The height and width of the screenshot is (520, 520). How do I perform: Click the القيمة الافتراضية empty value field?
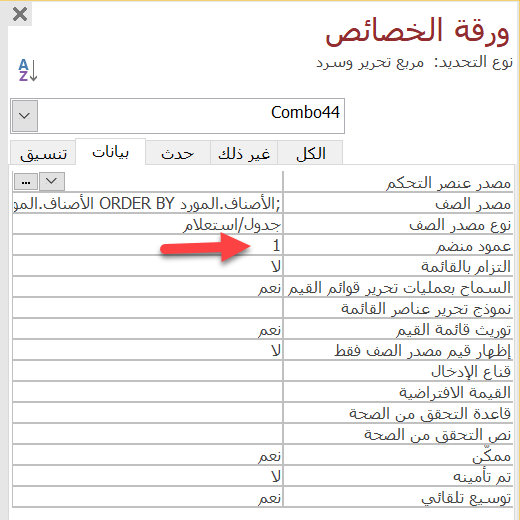click(x=147, y=393)
